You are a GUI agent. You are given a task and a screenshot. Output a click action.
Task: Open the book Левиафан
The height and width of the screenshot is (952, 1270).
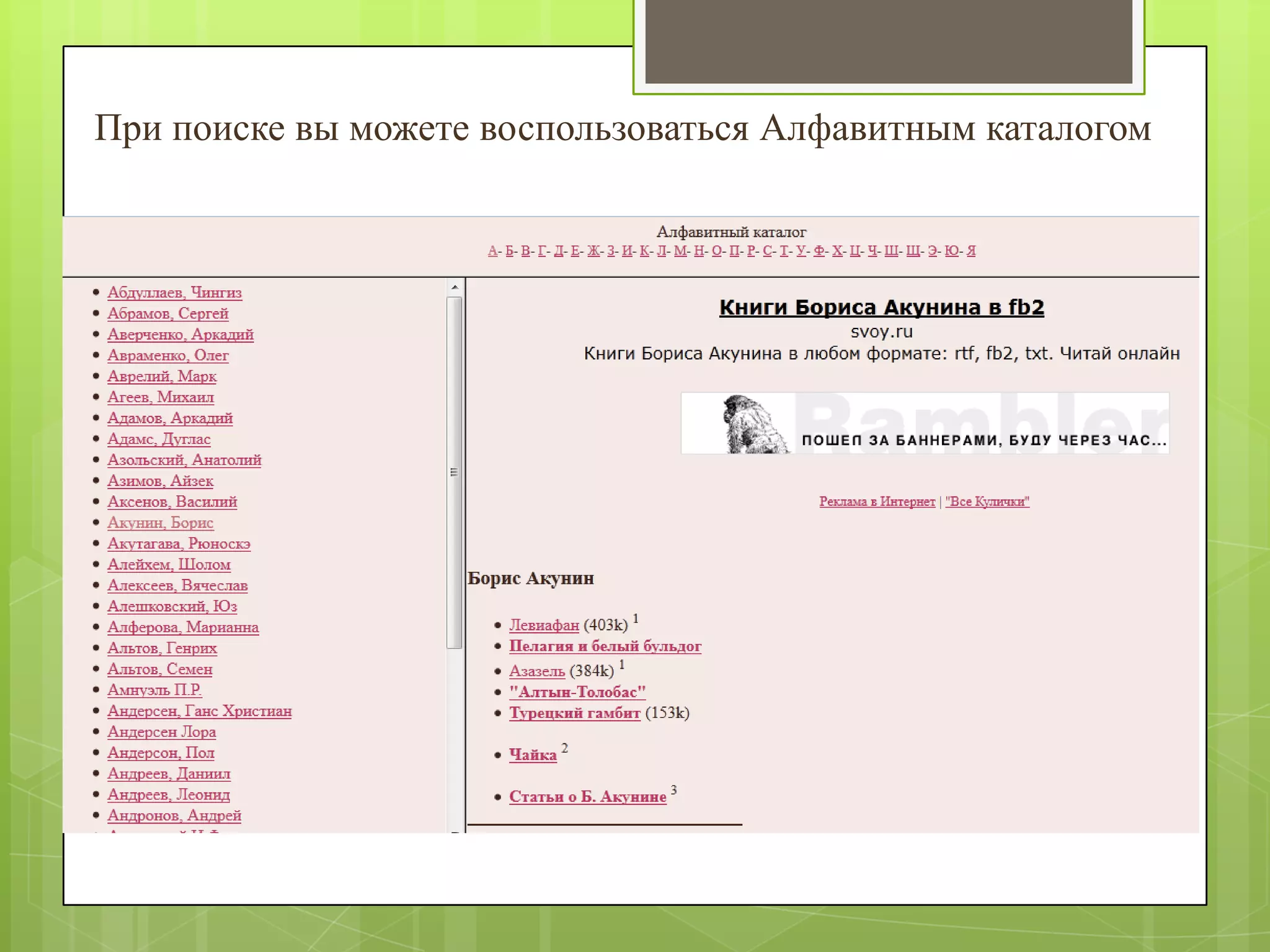(x=544, y=625)
